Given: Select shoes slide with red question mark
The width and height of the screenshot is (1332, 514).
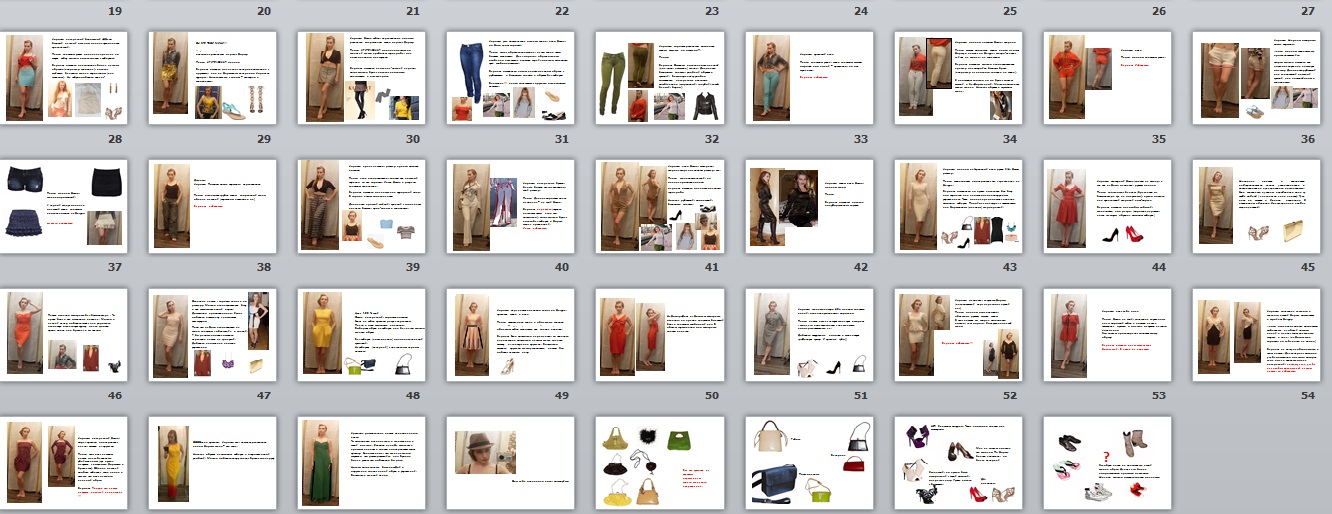Looking at the screenshot, I should click(1107, 463).
